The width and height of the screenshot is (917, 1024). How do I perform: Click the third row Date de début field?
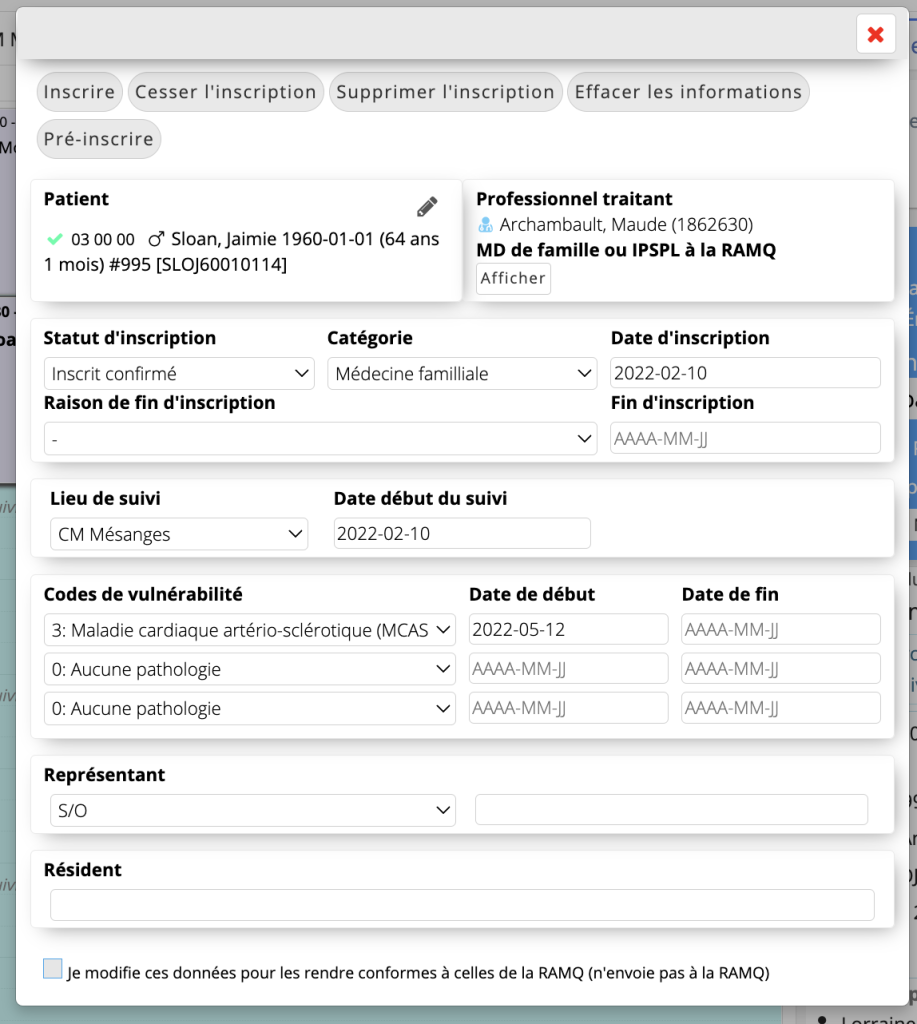pos(568,708)
